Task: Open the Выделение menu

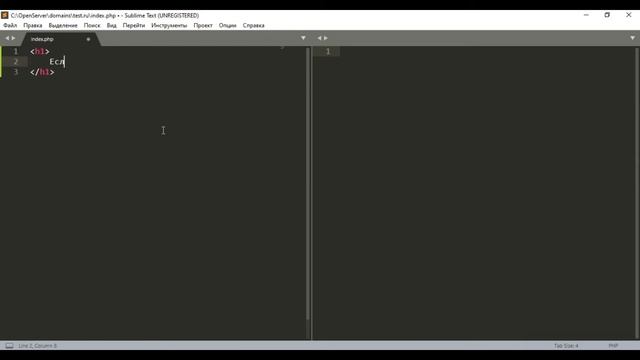Action: tap(63, 25)
